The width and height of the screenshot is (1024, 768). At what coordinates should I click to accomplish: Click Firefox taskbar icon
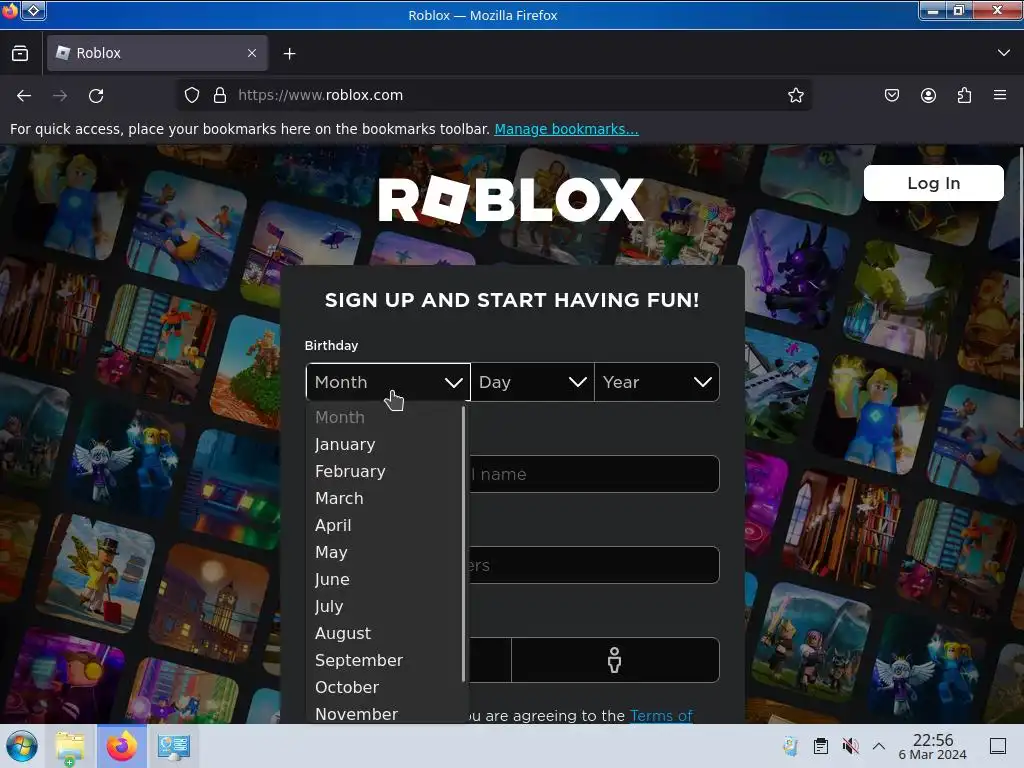point(122,746)
